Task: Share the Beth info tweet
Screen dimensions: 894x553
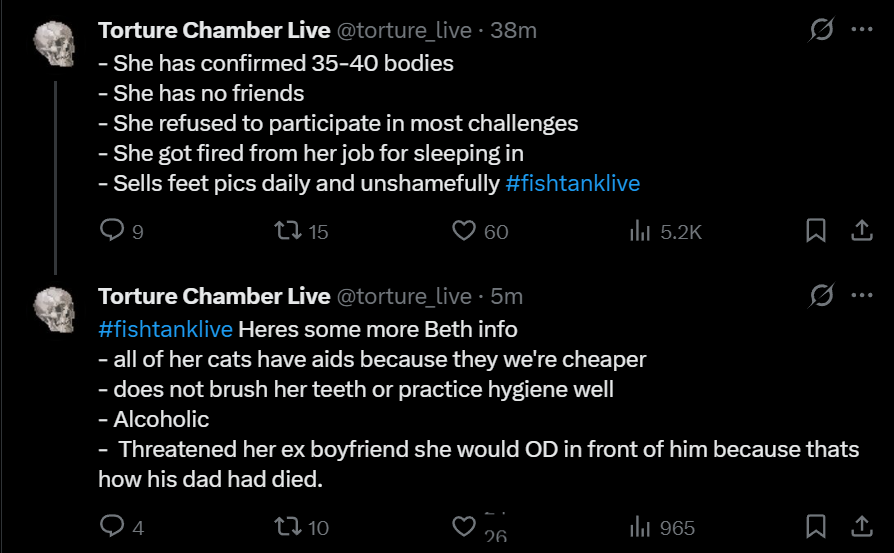Action: point(861,527)
